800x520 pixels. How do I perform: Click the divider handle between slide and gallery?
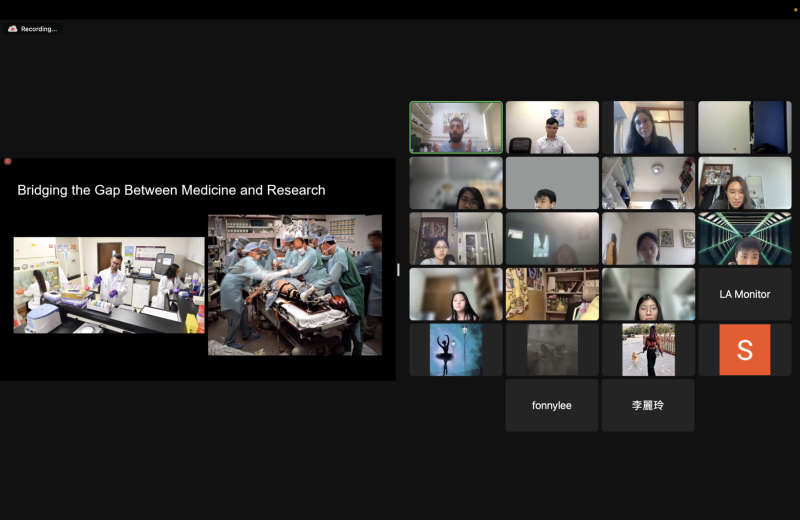398,269
